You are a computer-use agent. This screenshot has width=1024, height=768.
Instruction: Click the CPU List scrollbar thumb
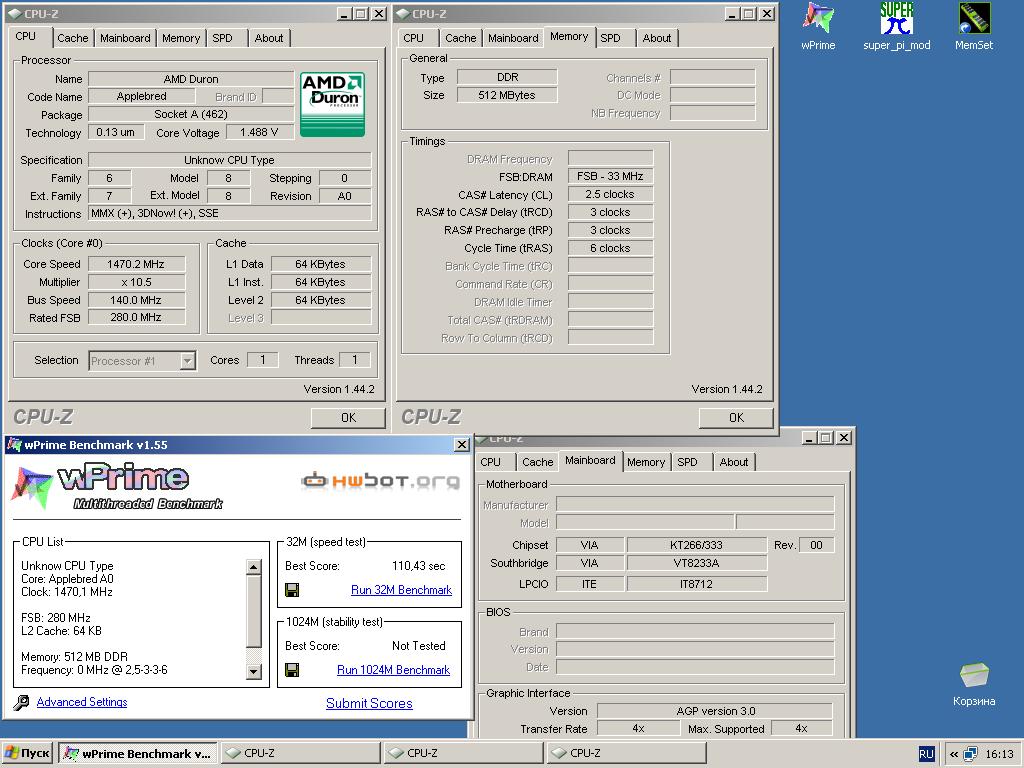point(254,611)
